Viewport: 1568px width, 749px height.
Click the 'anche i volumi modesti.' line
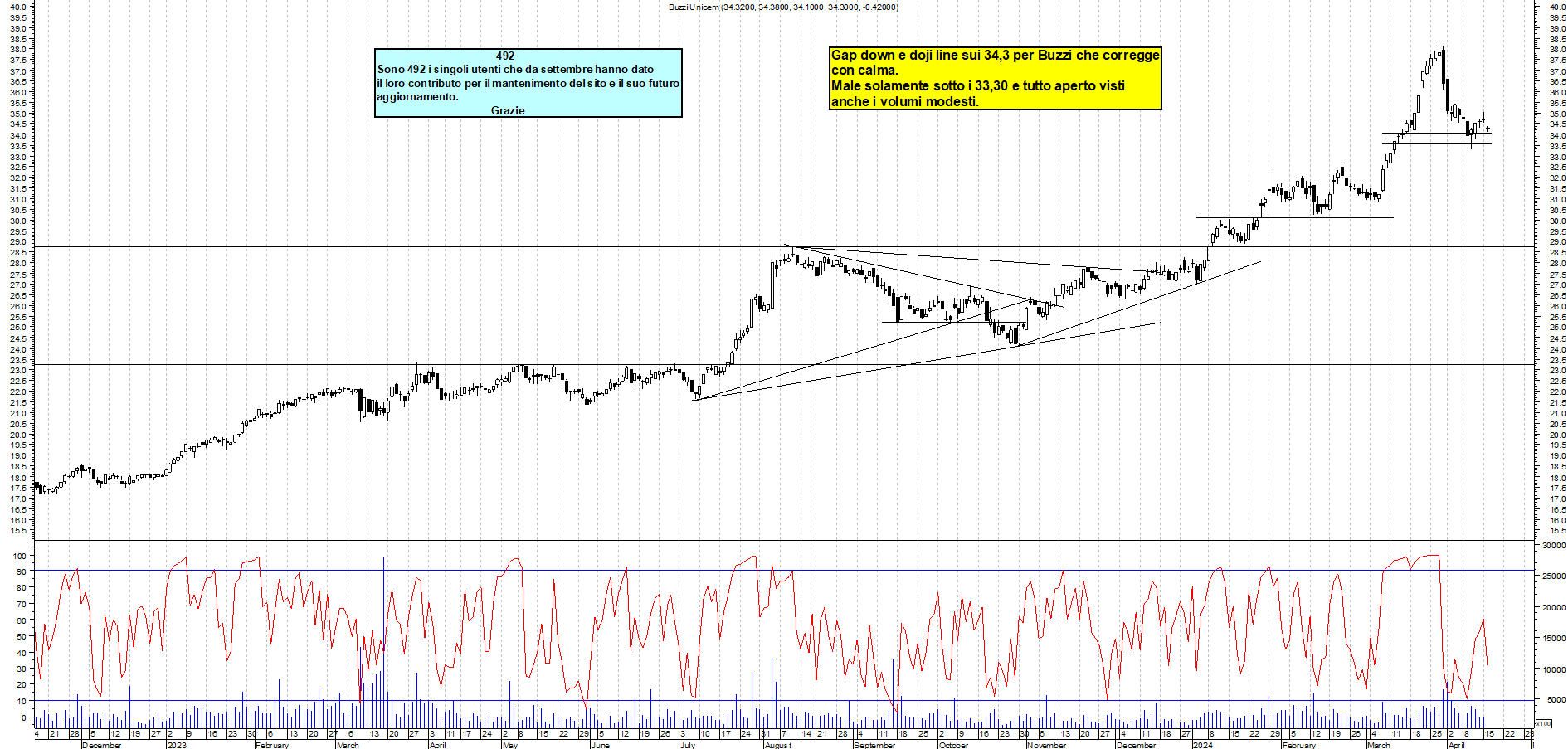tap(905, 102)
